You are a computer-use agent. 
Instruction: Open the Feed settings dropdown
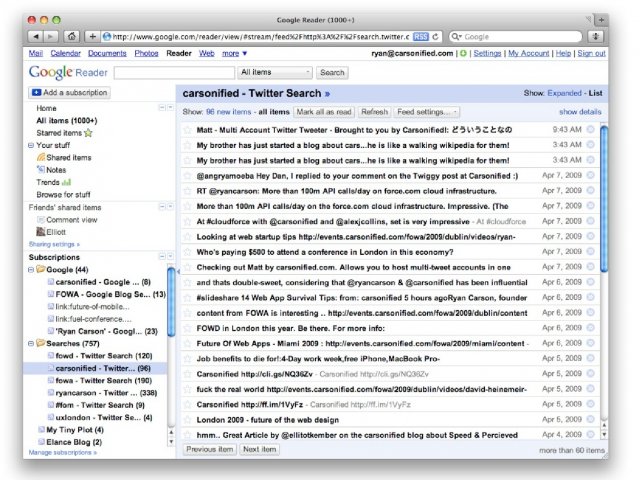pyautogui.click(x=427, y=112)
